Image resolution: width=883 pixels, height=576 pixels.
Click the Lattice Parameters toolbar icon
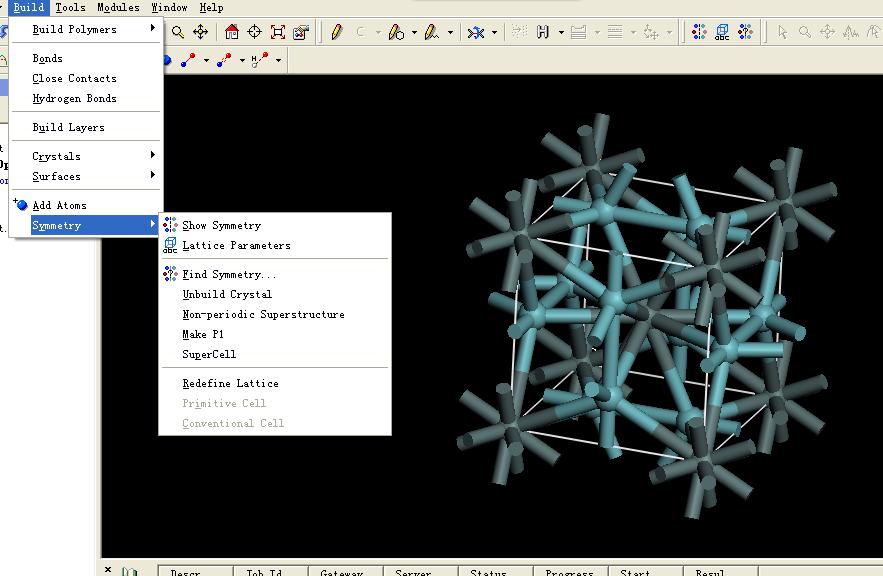721,32
